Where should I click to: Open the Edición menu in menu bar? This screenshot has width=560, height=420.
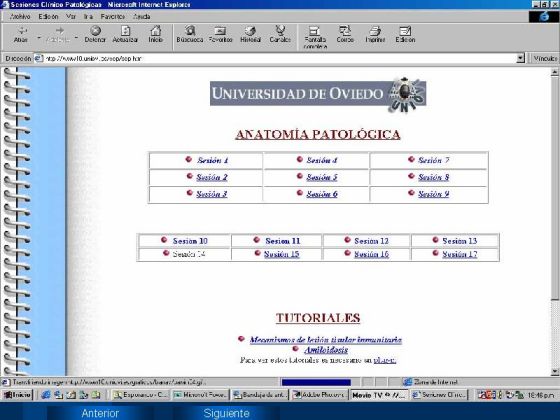tap(48, 16)
